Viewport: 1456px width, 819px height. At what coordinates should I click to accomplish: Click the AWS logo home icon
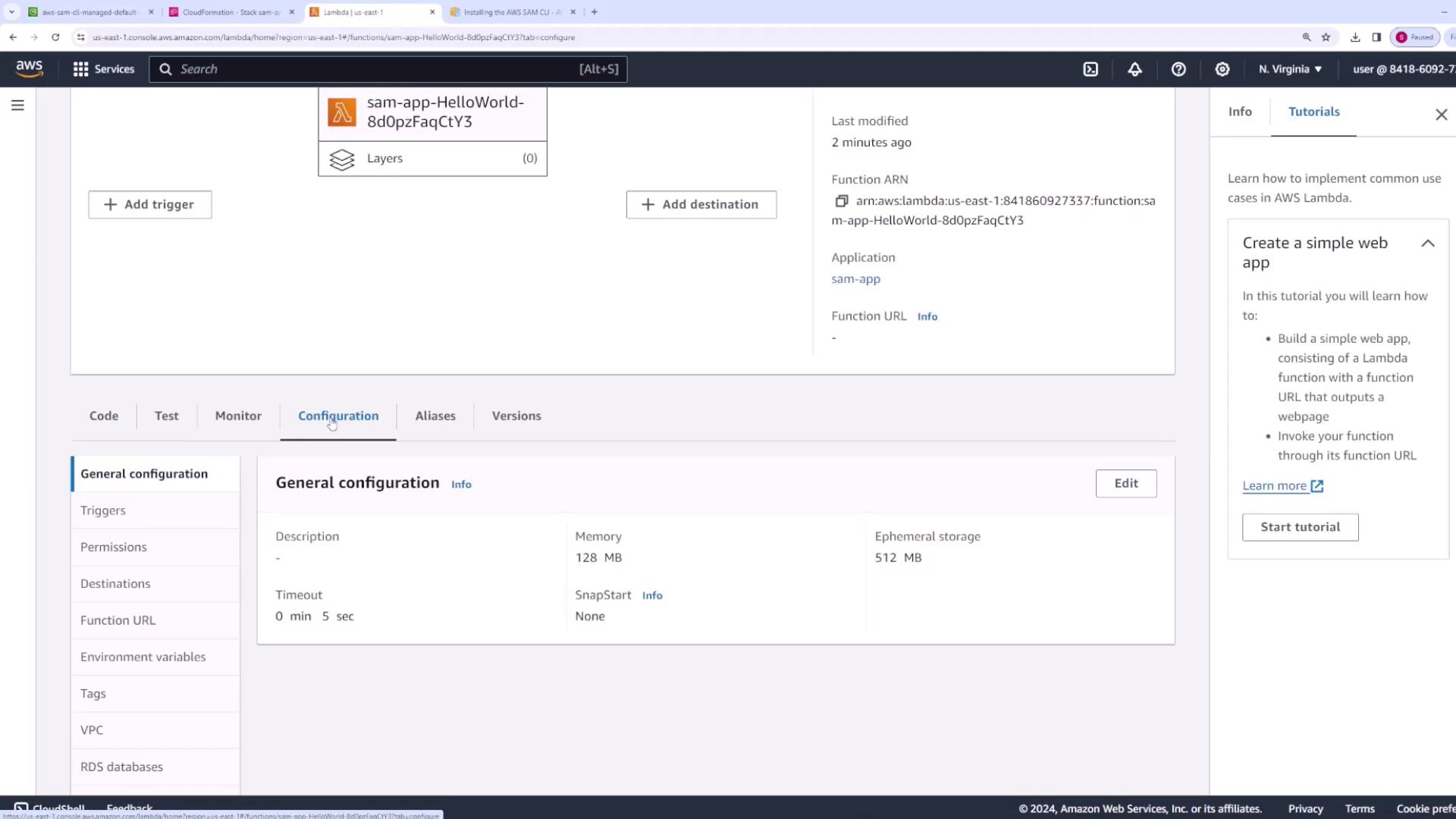[29, 68]
